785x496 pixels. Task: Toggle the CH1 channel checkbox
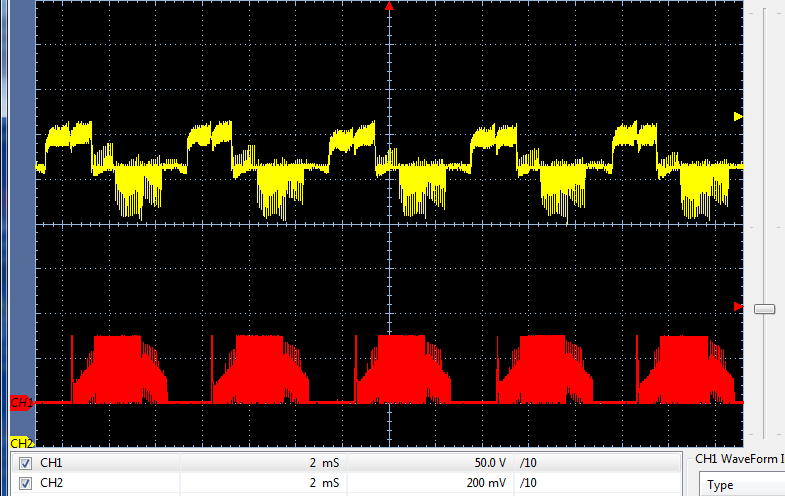pyautogui.click(x=25, y=463)
